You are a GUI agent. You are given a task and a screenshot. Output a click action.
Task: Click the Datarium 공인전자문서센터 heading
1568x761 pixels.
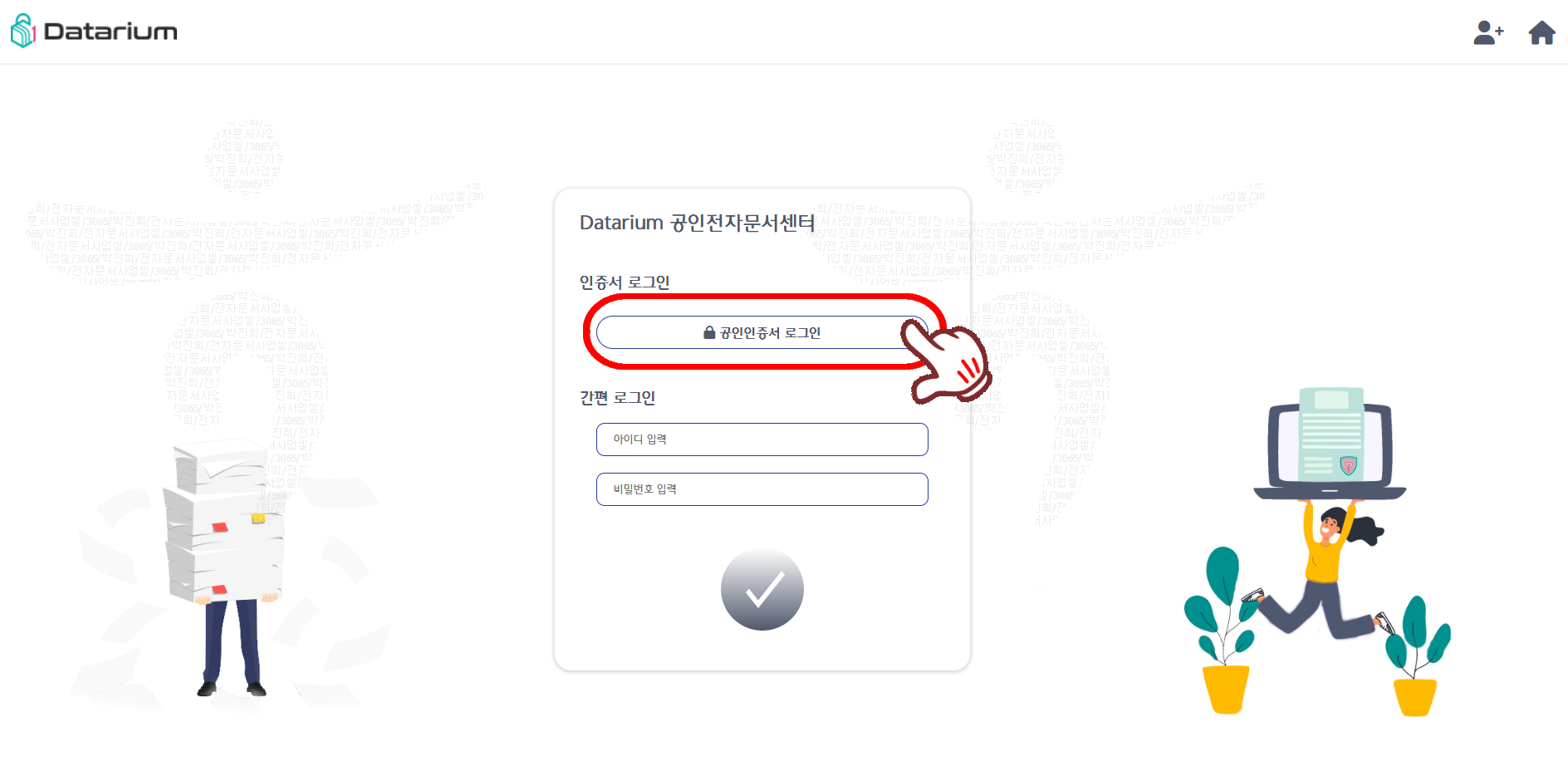coord(697,223)
